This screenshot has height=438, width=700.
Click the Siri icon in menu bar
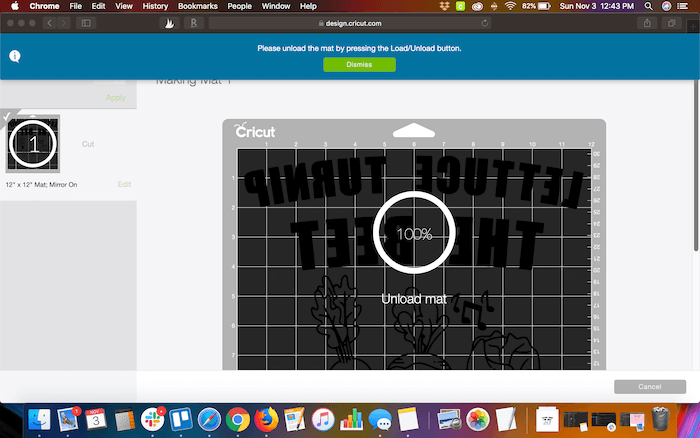pos(666,6)
